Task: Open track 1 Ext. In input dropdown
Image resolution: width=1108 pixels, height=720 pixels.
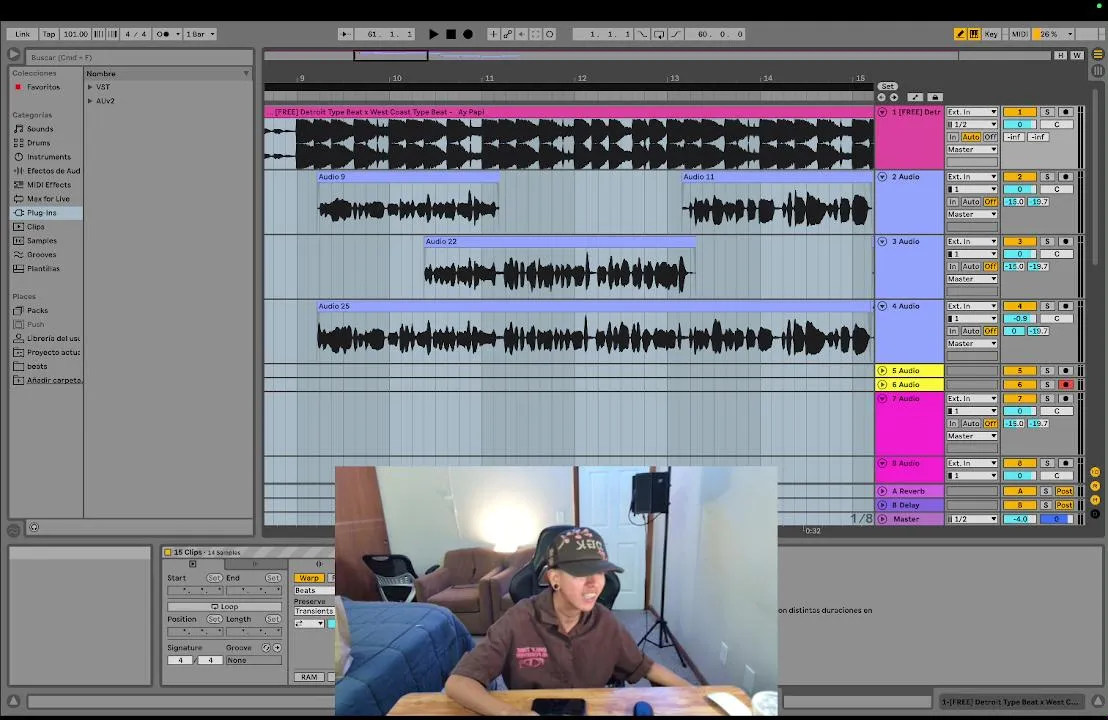Action: tap(972, 112)
